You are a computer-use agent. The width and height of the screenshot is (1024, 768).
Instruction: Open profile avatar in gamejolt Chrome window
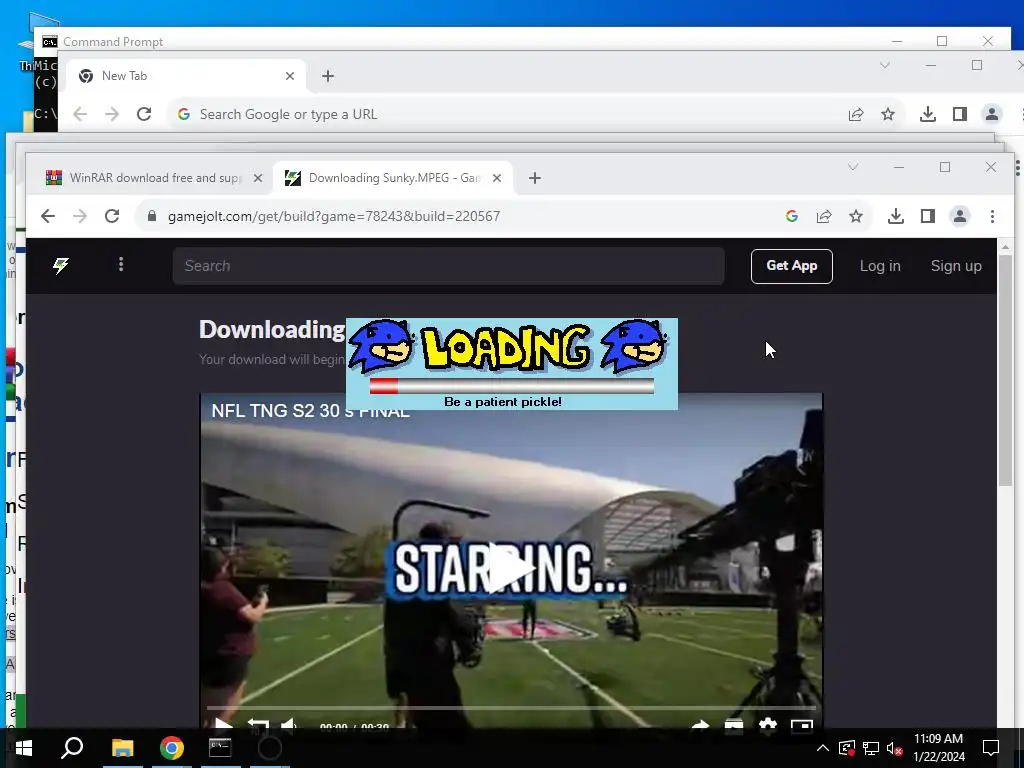coord(960,216)
